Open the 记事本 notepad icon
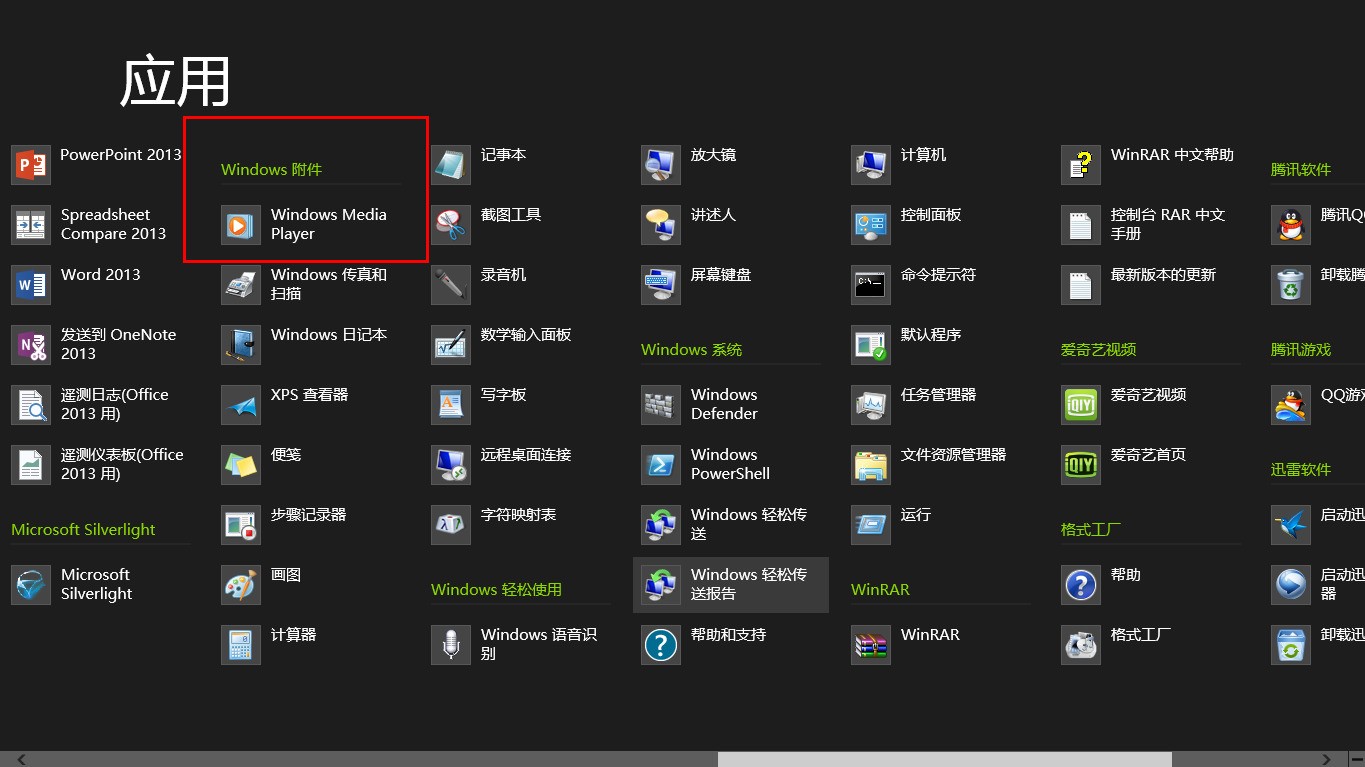The height and width of the screenshot is (767, 1365). point(451,165)
